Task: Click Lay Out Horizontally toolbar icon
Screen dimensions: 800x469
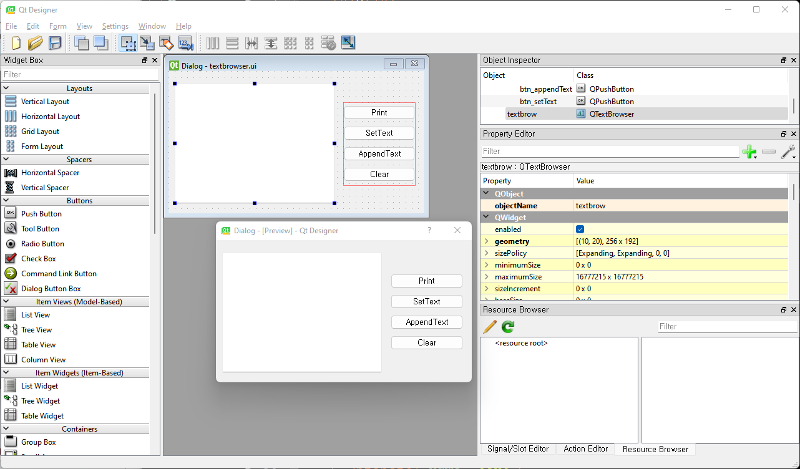Action: tap(213, 43)
